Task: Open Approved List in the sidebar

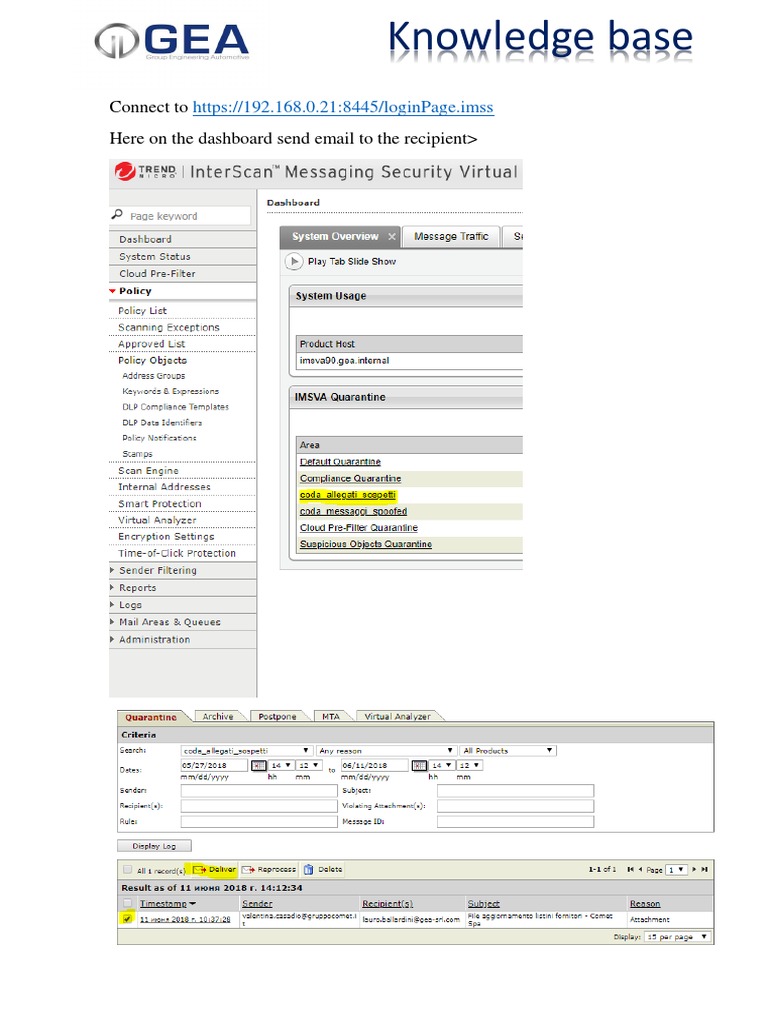Action: [152, 344]
